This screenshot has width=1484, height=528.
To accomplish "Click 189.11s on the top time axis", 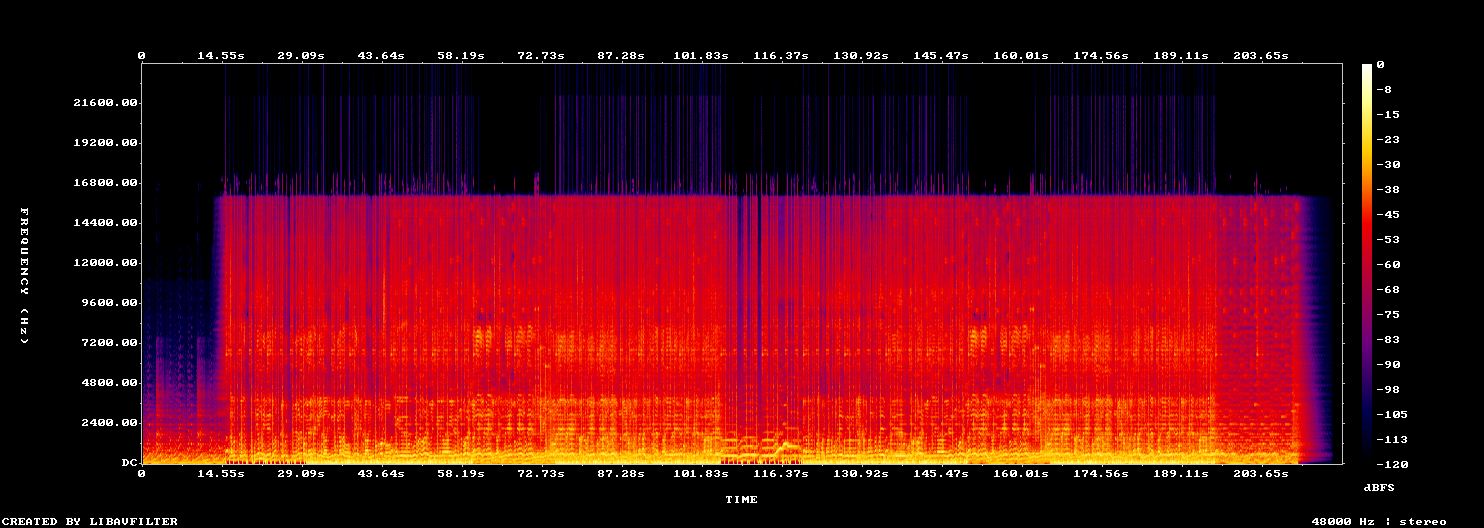I will [x=1181, y=56].
